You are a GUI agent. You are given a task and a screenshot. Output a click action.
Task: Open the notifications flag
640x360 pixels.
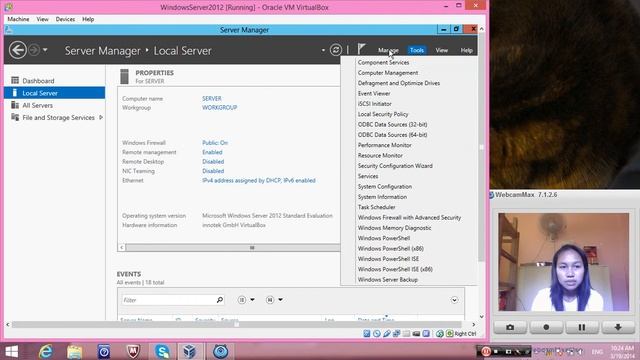click(361, 49)
